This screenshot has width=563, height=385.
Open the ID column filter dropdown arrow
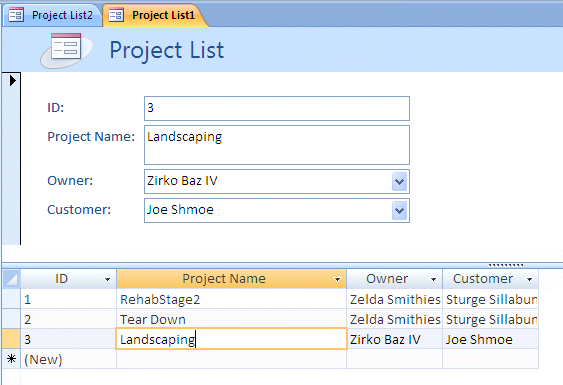107,279
